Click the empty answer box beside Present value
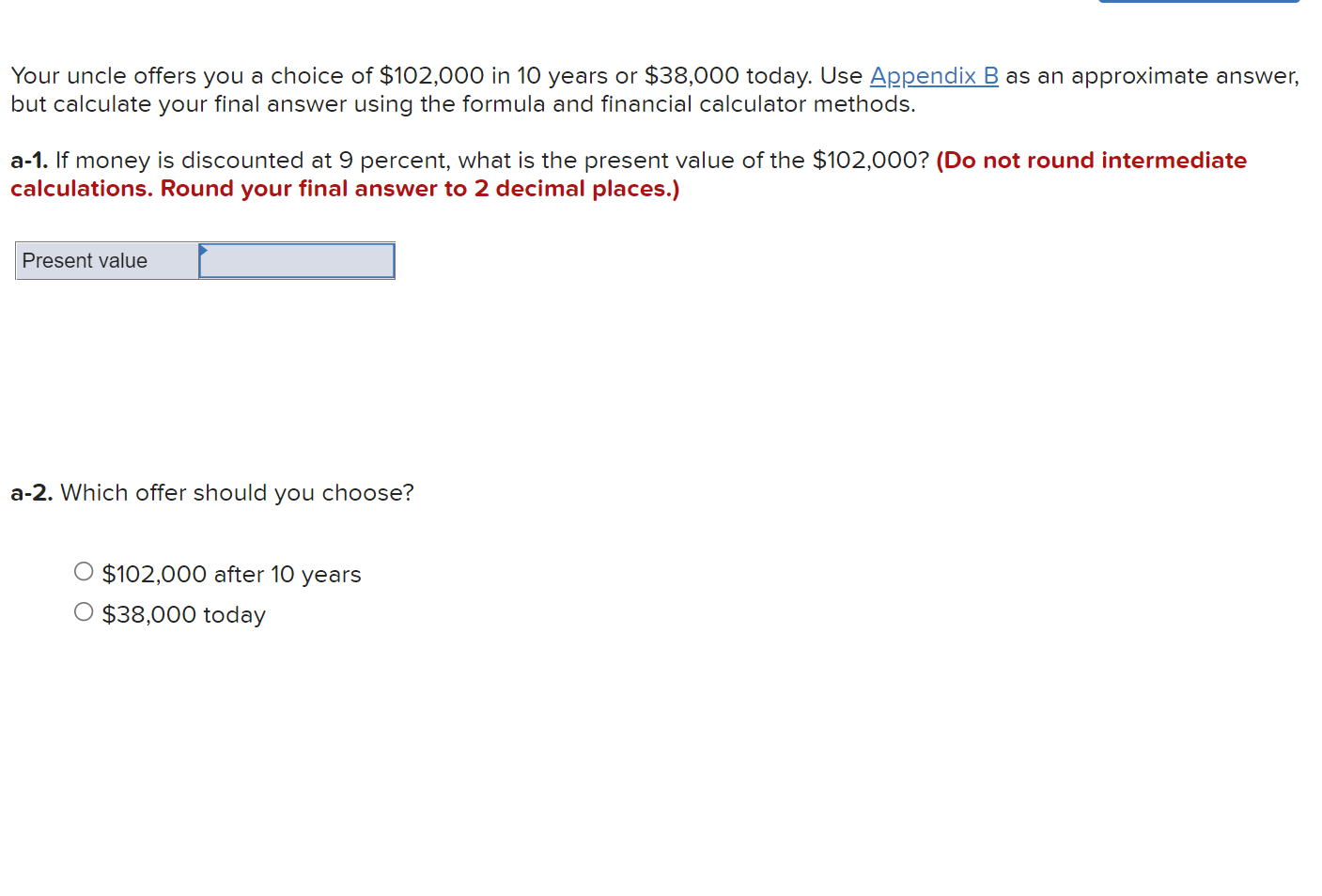The width and height of the screenshot is (1322, 896). (x=296, y=260)
